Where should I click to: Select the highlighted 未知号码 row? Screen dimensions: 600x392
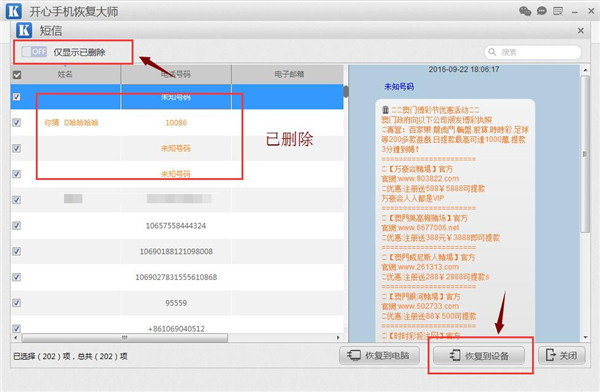[177, 97]
